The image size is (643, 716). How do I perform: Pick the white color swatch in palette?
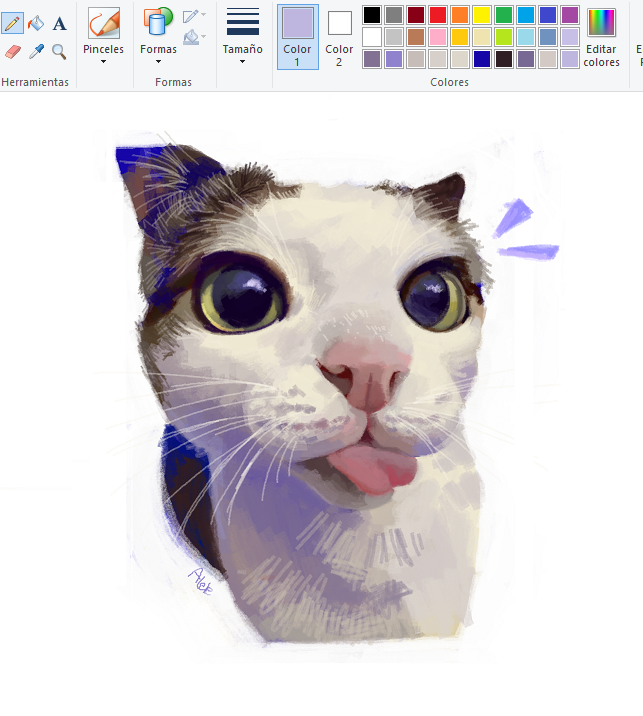click(x=372, y=37)
